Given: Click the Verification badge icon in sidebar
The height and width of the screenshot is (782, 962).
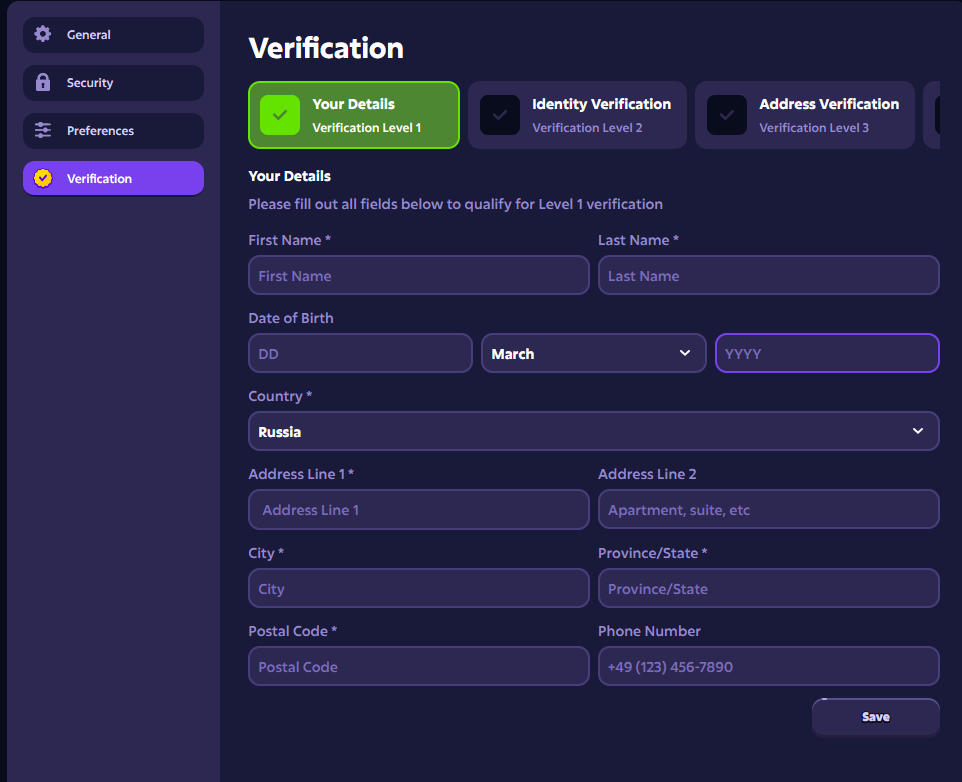Looking at the screenshot, I should pyautogui.click(x=42, y=178).
